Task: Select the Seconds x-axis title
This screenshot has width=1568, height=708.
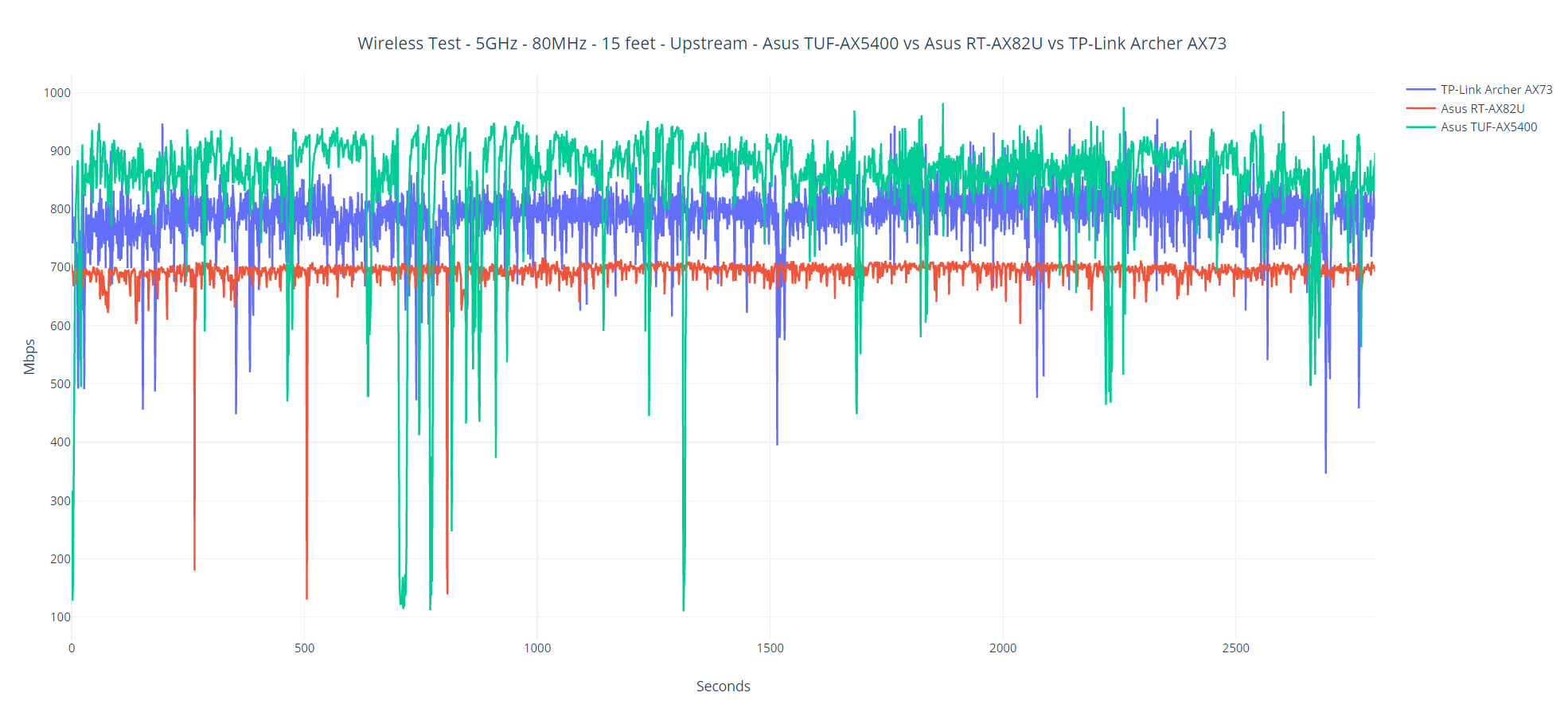Action: tap(723, 687)
